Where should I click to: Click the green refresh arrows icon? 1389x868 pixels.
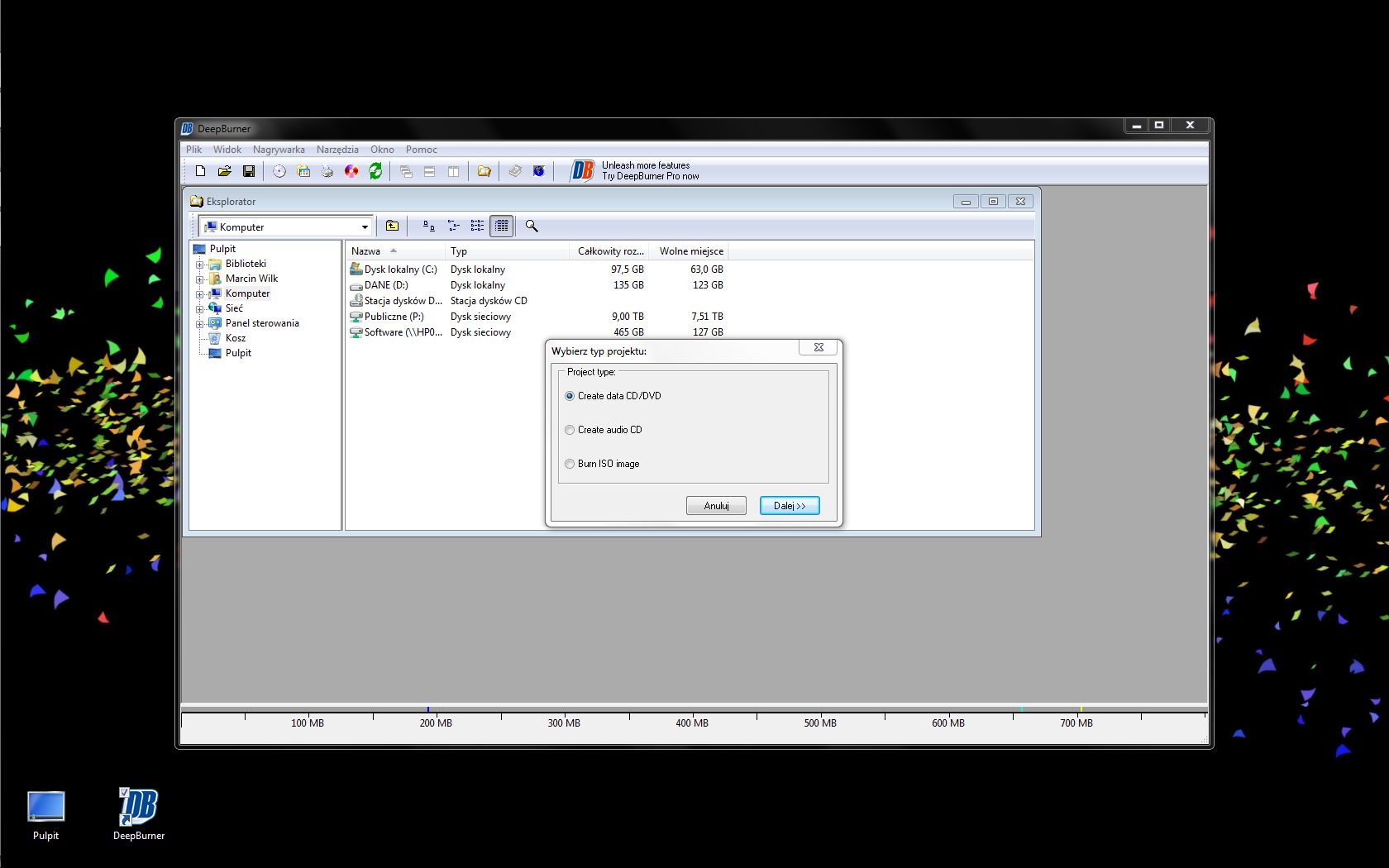coord(375,171)
